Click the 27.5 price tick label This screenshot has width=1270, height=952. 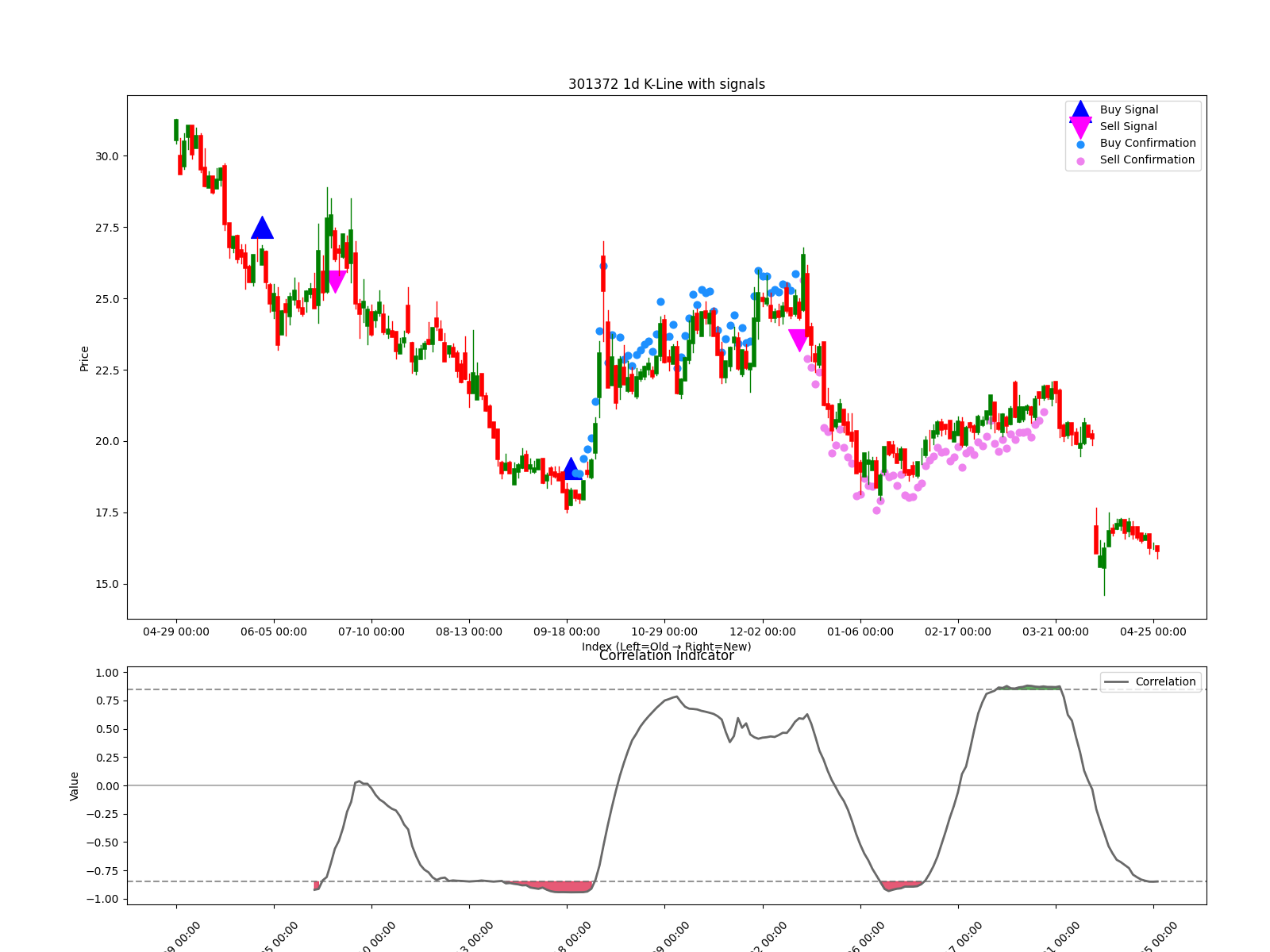coord(107,228)
